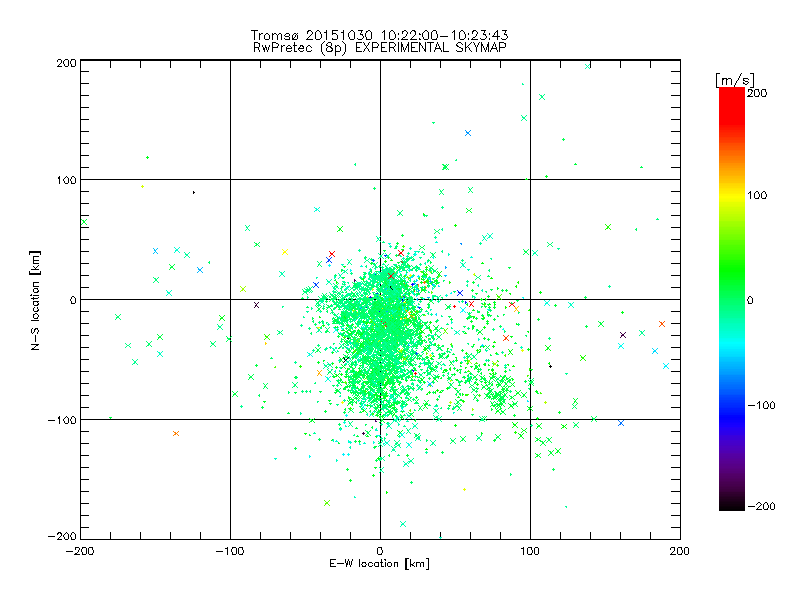Click the y-axis tick label "100" on left
This screenshot has width=800, height=600.
click(66, 180)
